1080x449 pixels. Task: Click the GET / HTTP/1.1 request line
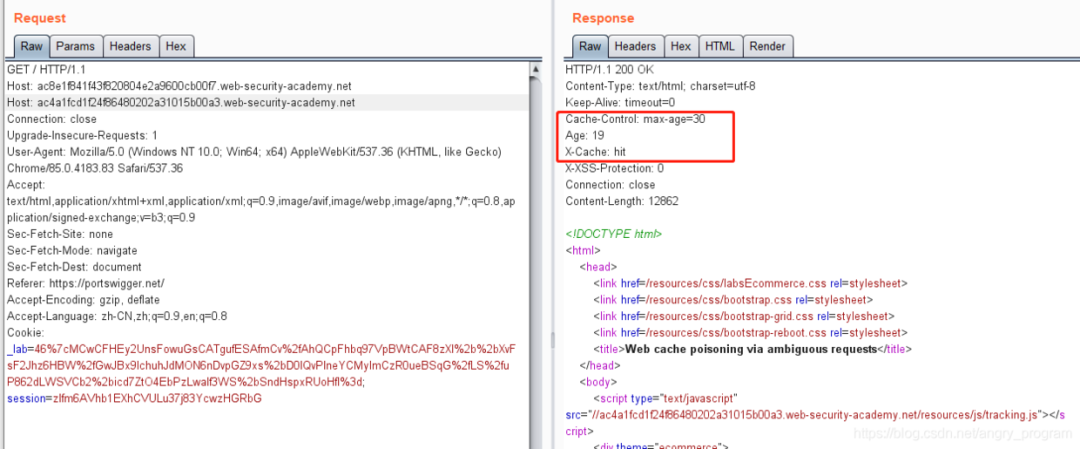(47, 70)
